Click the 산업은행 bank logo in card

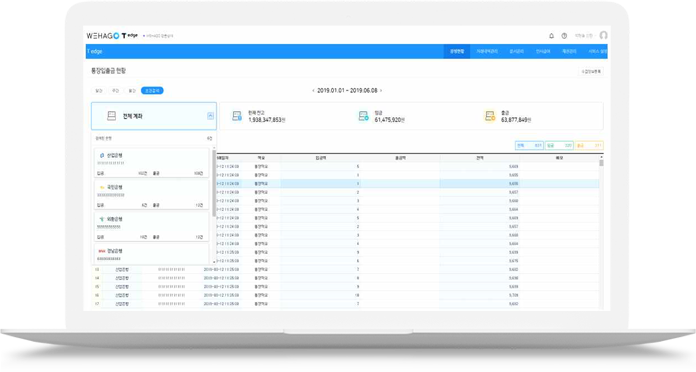[102, 155]
